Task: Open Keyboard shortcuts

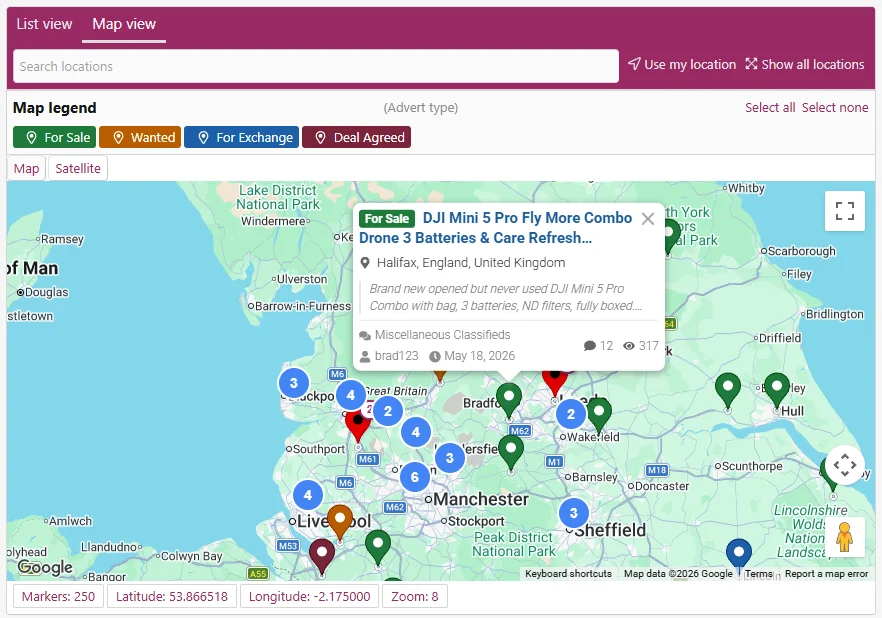Action: click(568, 574)
